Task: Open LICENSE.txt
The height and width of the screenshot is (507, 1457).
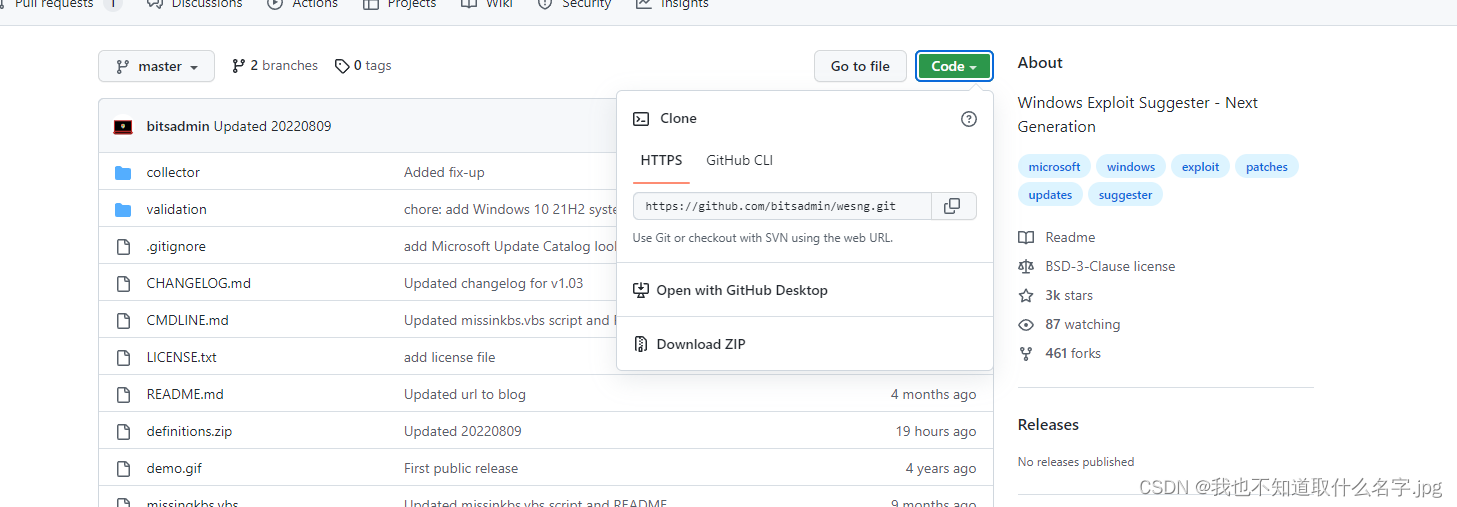Action: pos(182,357)
